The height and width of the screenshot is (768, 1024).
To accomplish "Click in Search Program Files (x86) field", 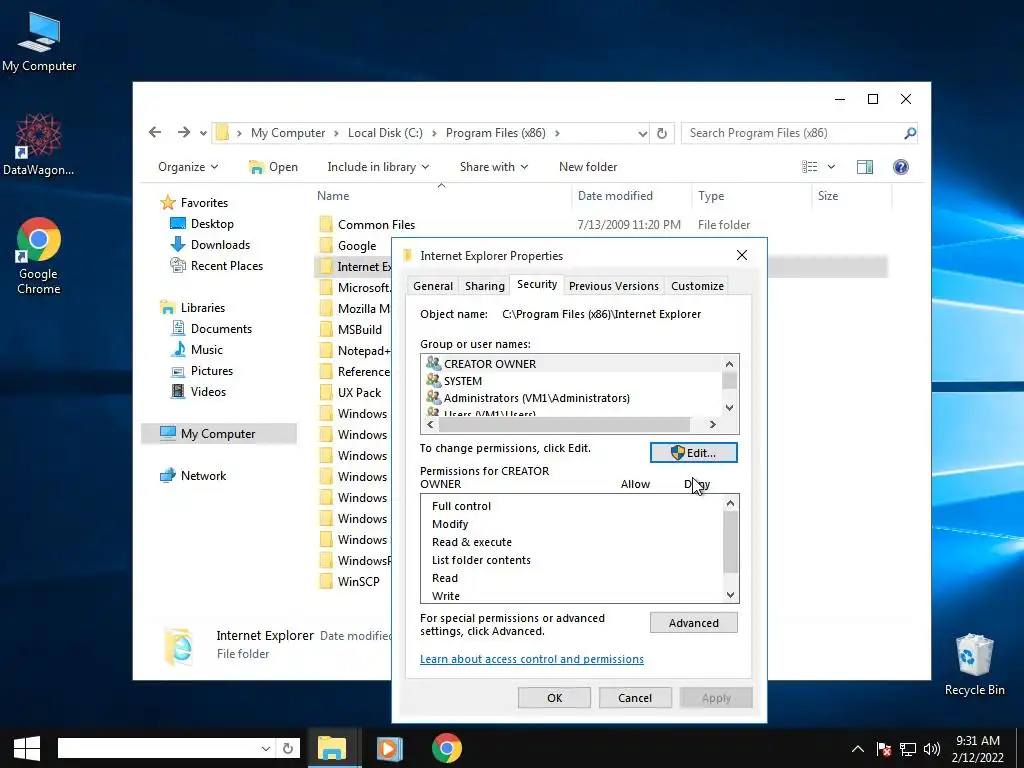I will pyautogui.click(x=790, y=133).
